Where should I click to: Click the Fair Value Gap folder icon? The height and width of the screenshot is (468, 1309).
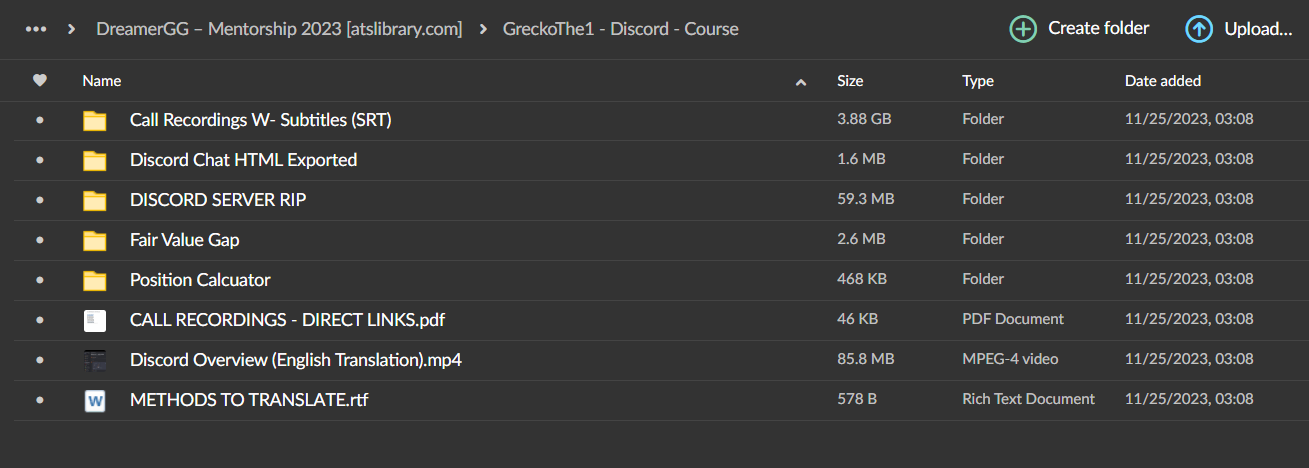point(95,241)
